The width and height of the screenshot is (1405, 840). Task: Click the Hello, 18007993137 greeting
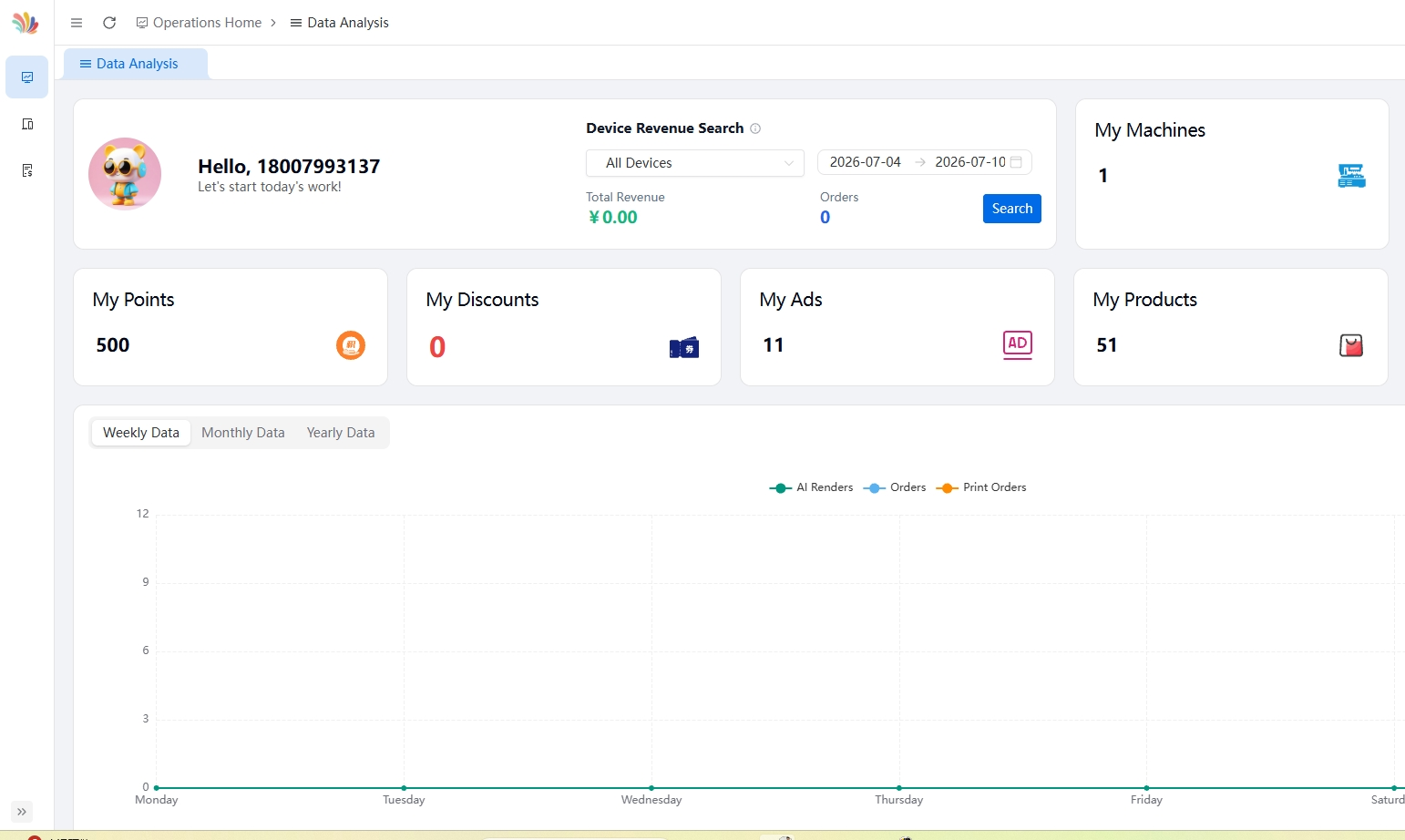tap(289, 167)
